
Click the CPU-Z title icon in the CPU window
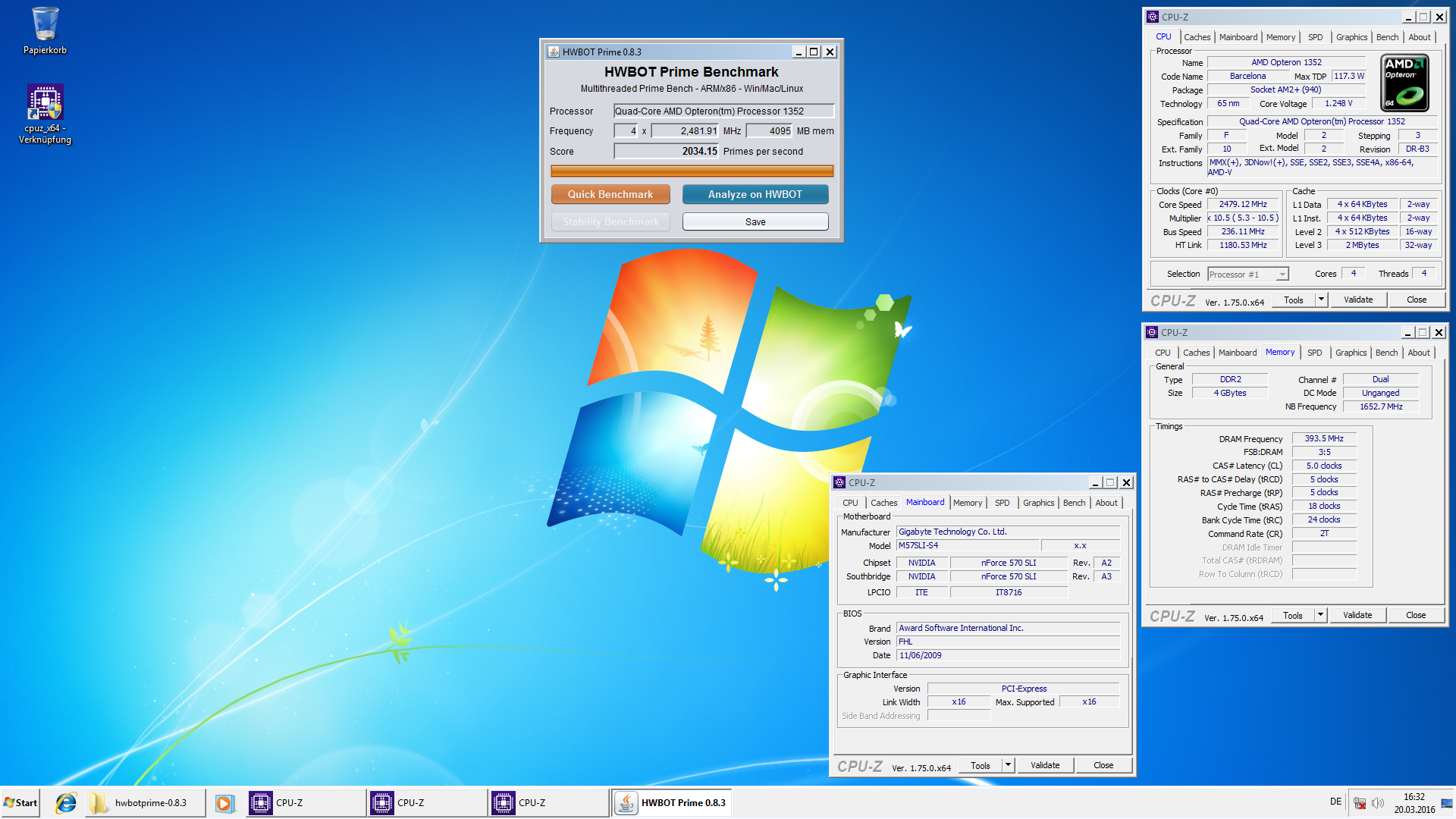1153,17
